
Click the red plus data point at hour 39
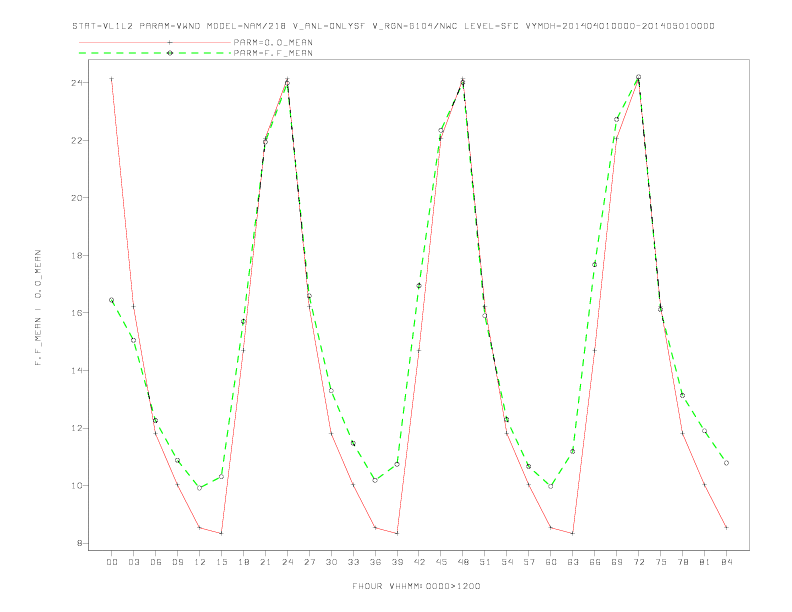click(x=397, y=533)
